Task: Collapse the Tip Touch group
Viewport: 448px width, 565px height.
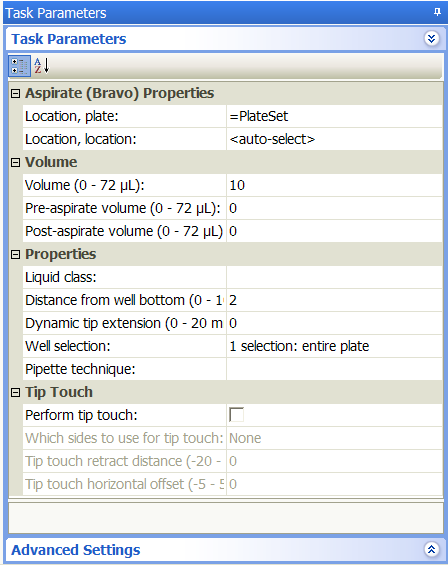Action: tap(15, 392)
